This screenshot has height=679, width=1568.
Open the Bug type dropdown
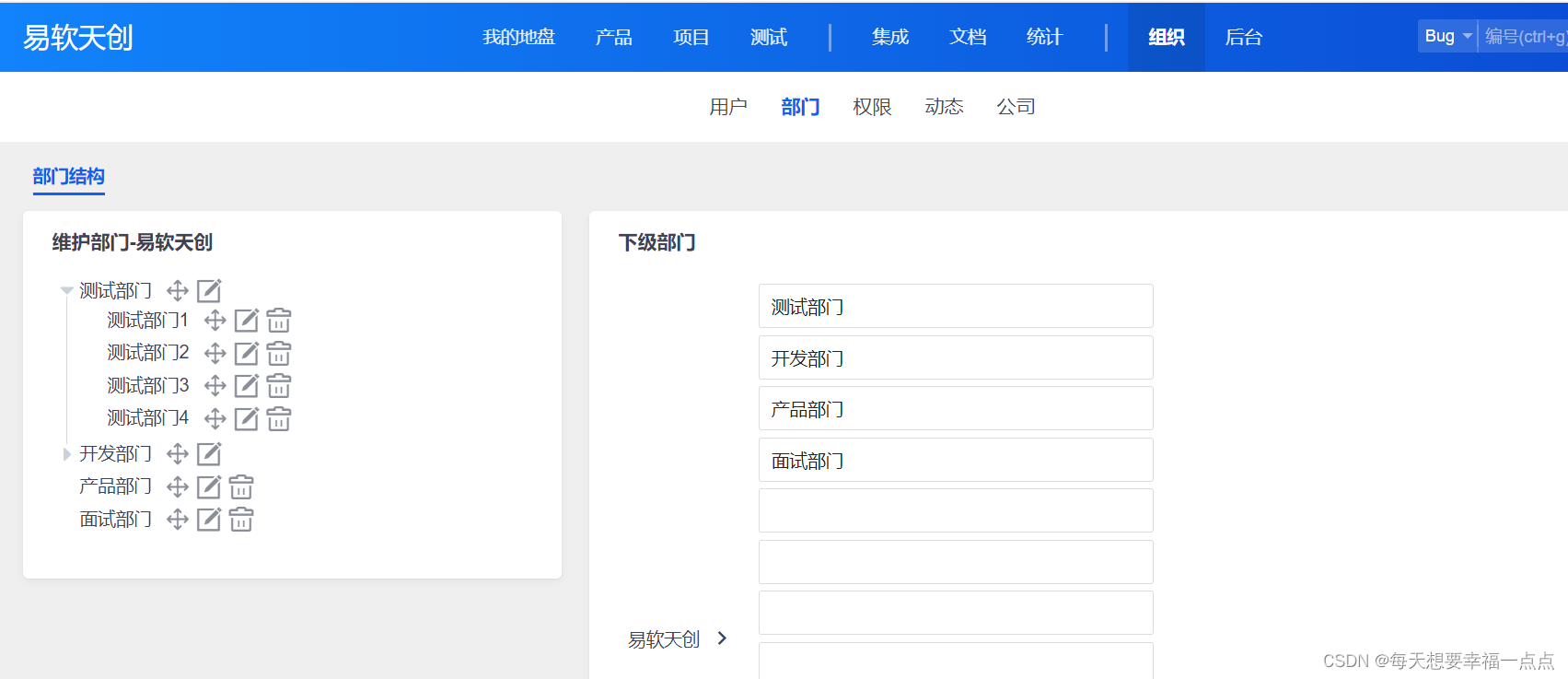click(1446, 37)
